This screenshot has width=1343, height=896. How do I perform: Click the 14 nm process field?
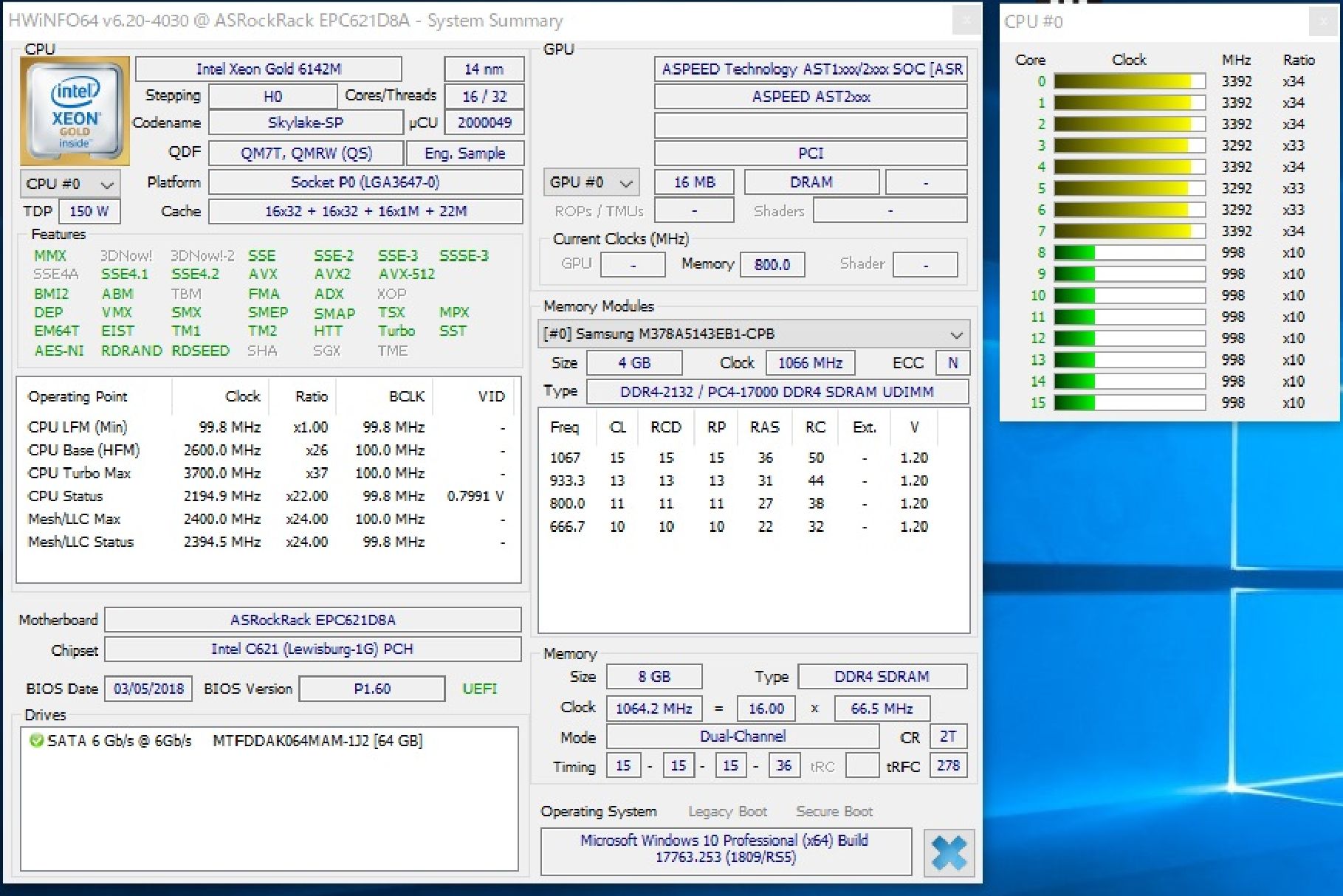tap(484, 69)
